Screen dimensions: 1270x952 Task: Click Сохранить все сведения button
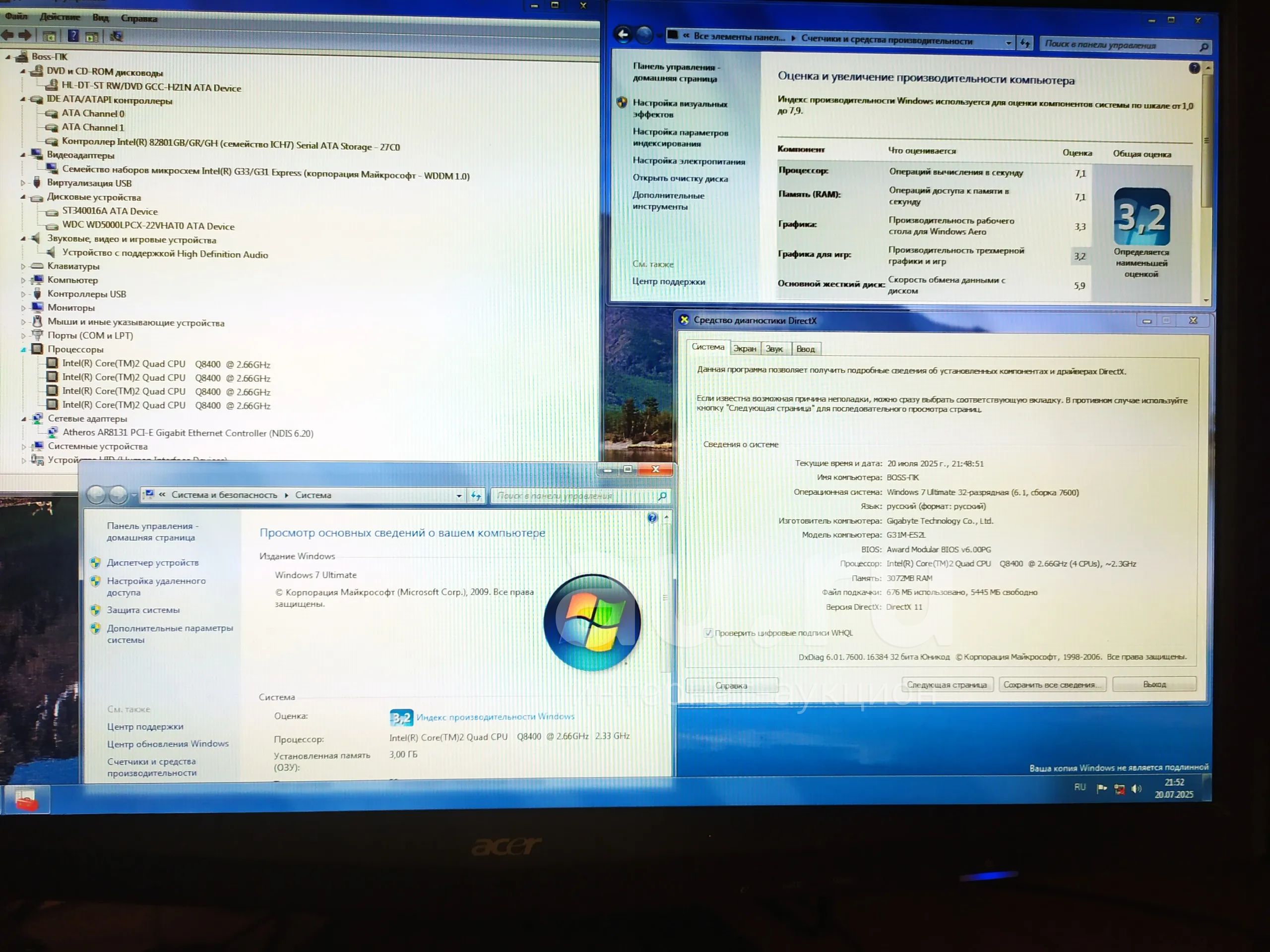pos(1052,684)
